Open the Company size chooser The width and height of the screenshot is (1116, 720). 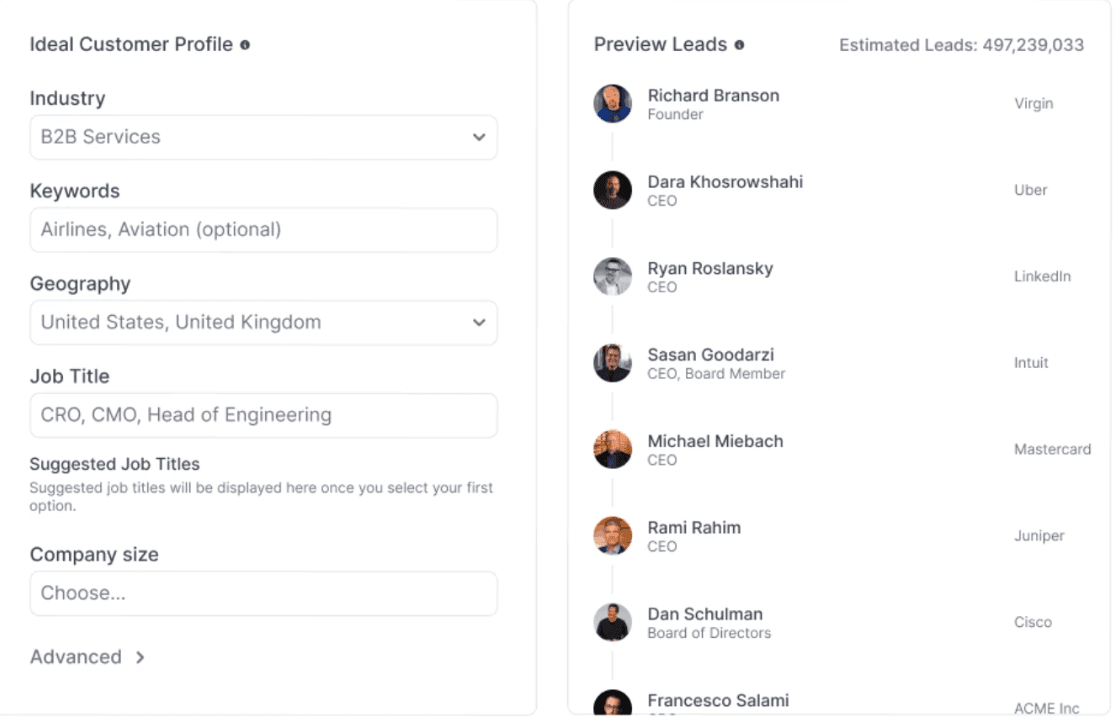pyautogui.click(x=263, y=593)
